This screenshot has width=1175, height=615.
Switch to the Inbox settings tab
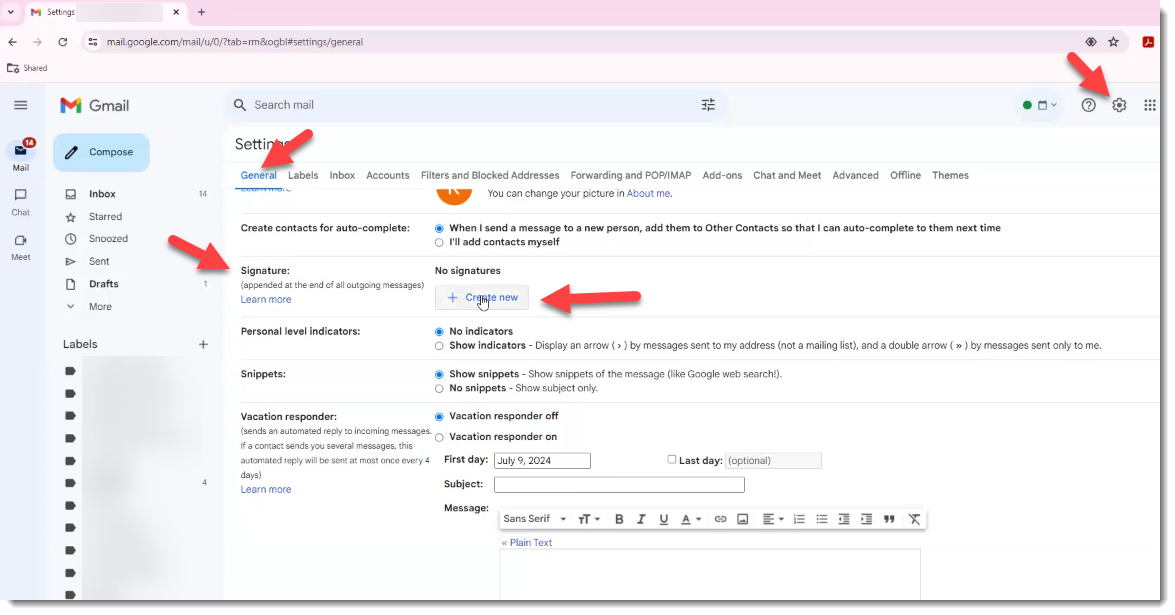(342, 175)
